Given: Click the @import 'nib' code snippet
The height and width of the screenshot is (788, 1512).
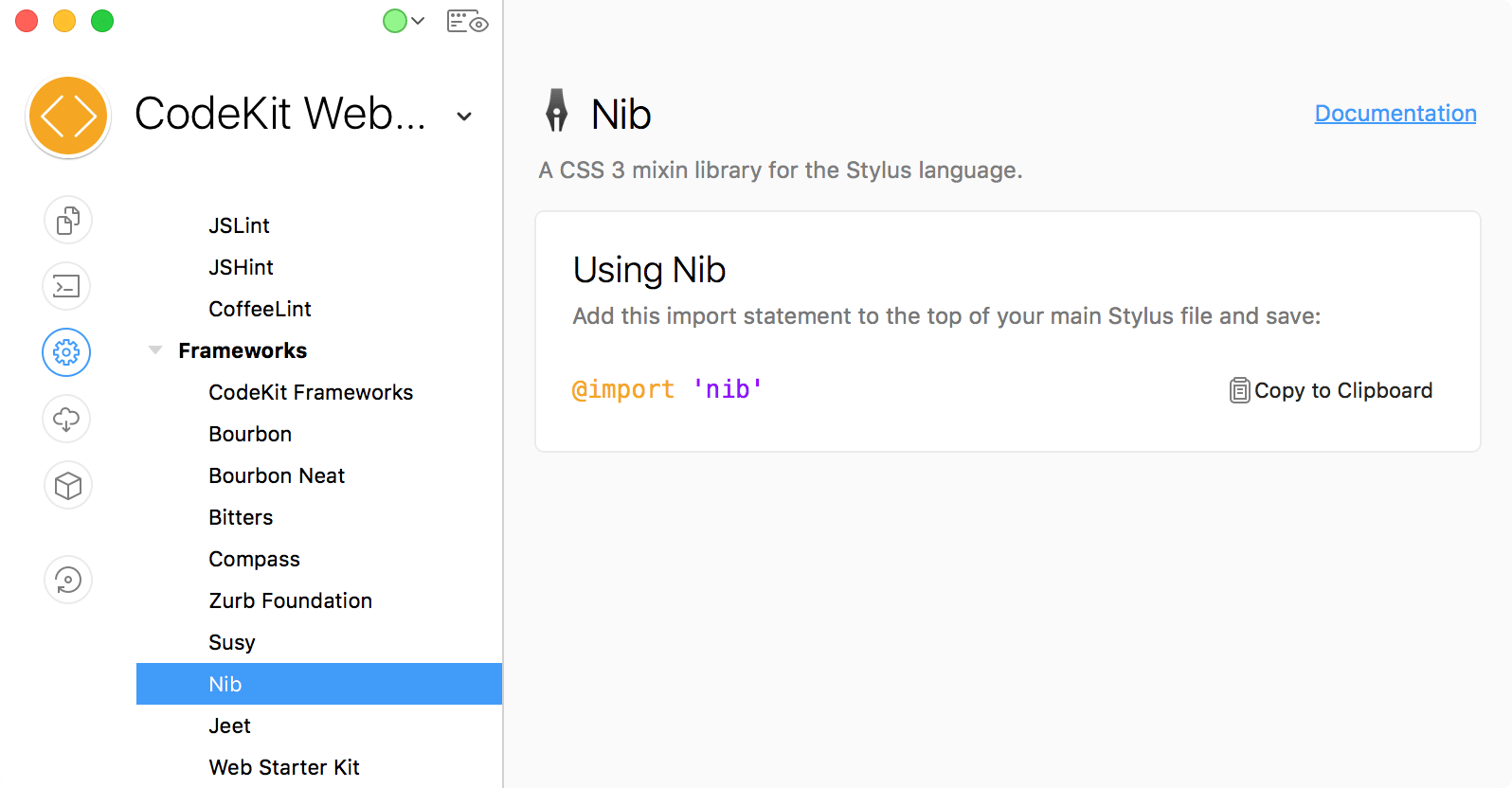Looking at the screenshot, I should (x=667, y=389).
